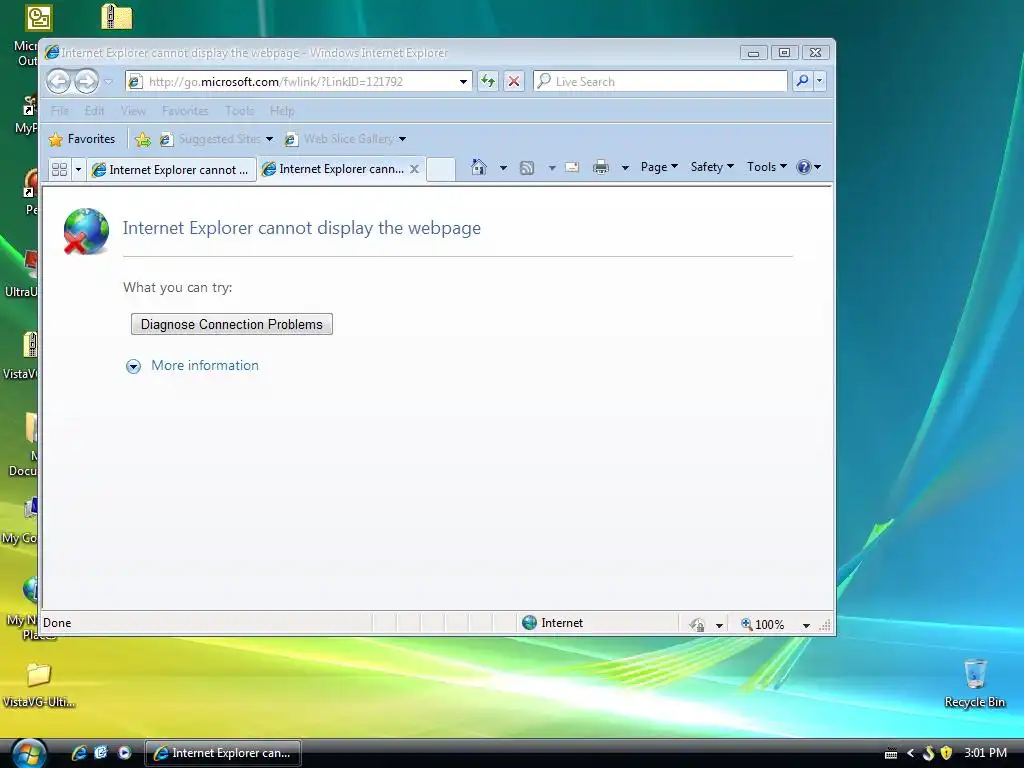
Task: Switch to first Internet Explorer cannot tab
Action: coord(172,170)
